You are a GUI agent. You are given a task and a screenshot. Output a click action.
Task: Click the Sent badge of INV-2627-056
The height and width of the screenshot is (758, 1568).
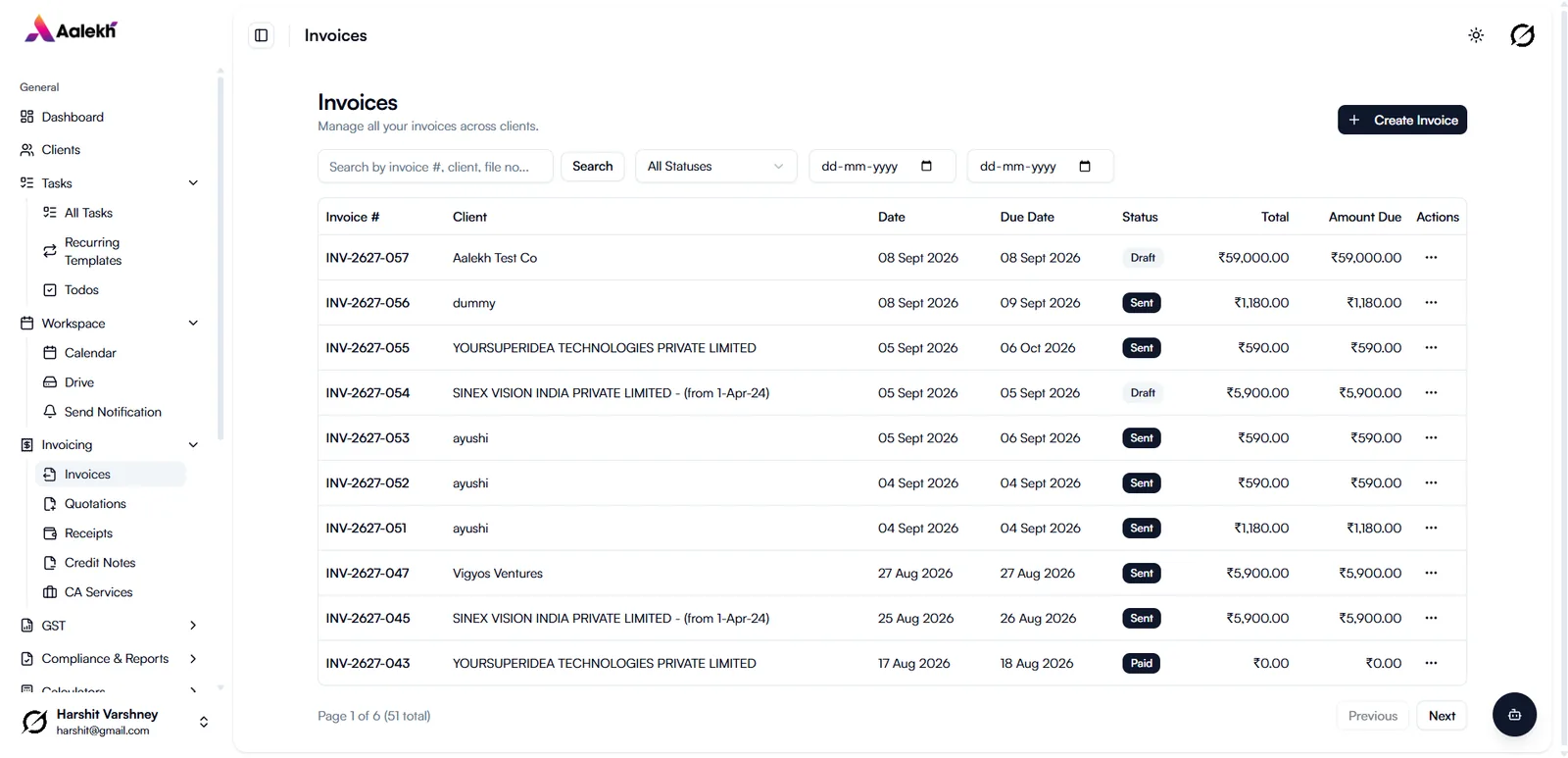tap(1142, 303)
